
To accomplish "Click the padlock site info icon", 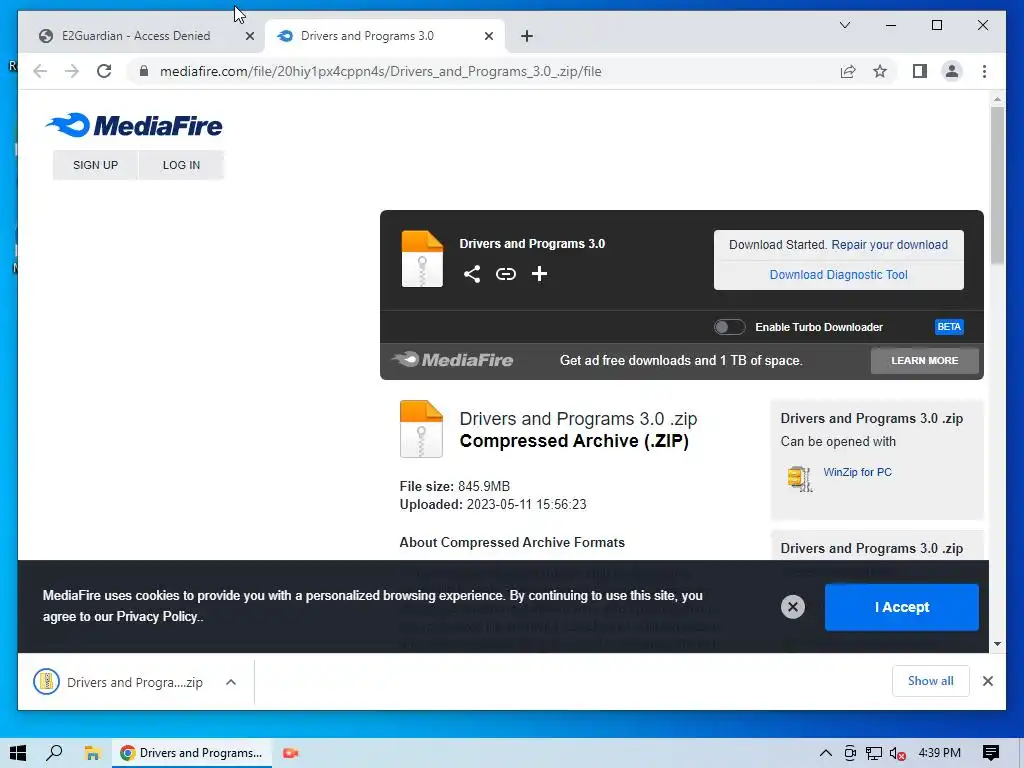I will 144,71.
